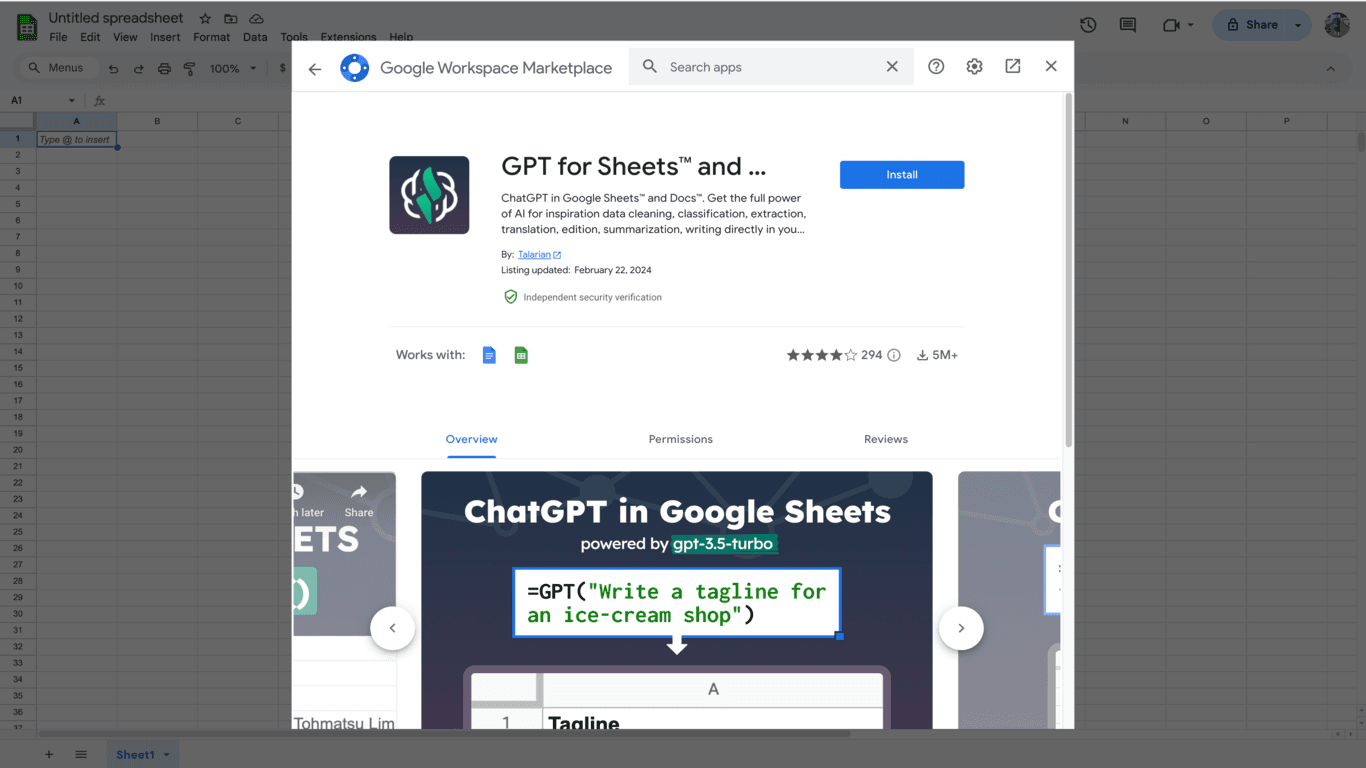Open Marketplace settings gear
1366x768 pixels.
coord(974,66)
